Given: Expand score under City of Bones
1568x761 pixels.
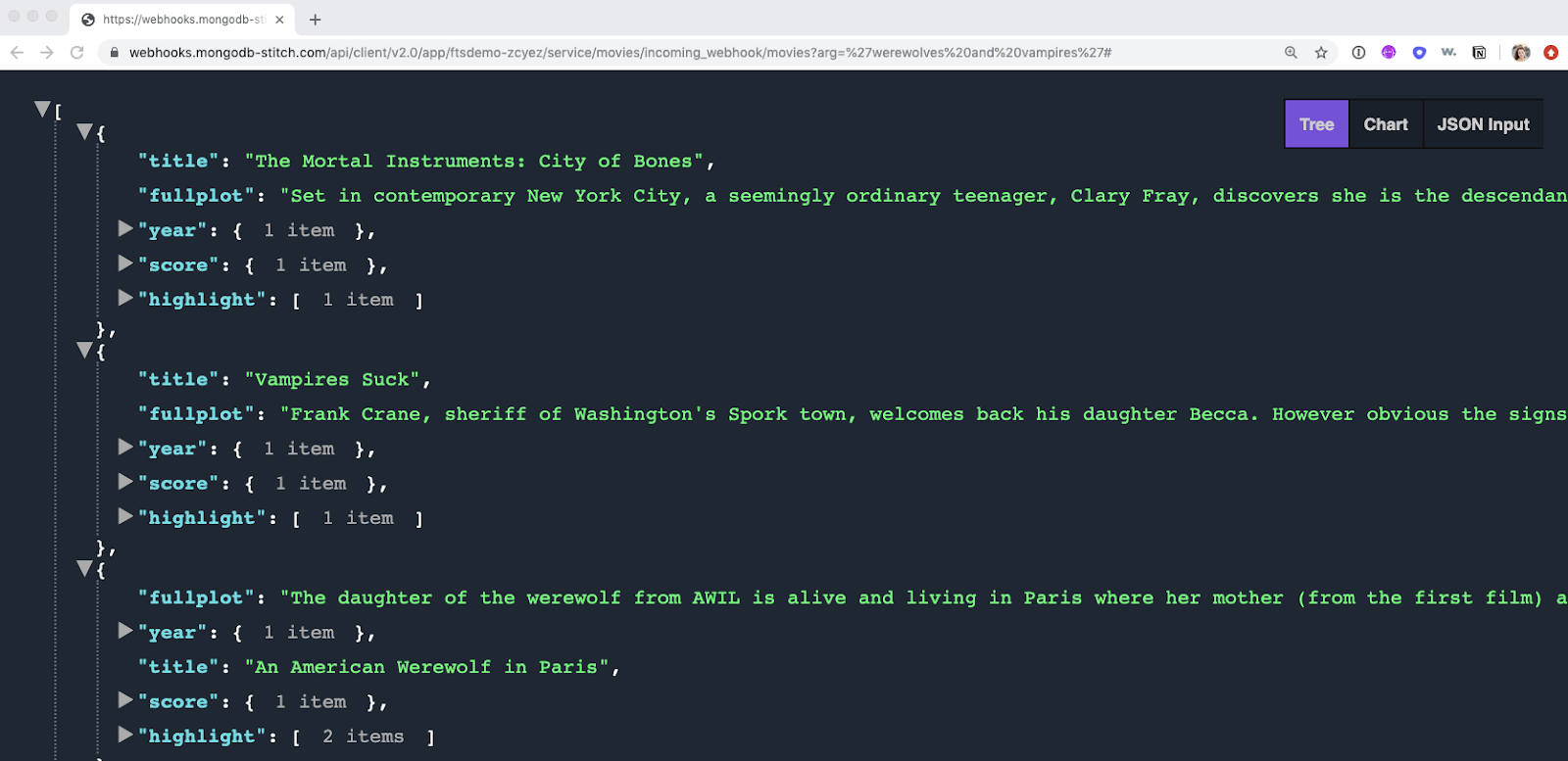Looking at the screenshot, I should pyautogui.click(x=125, y=262).
